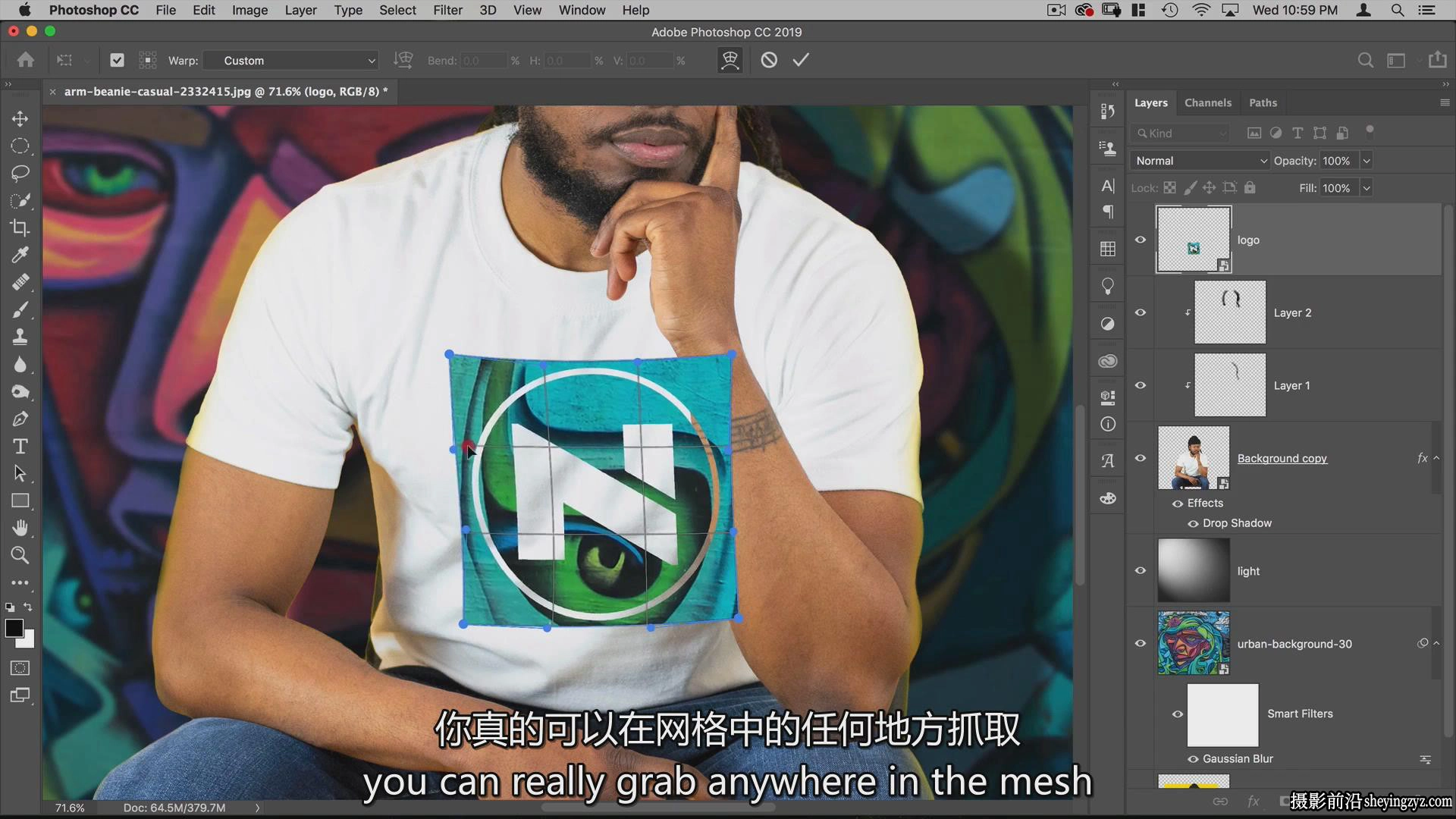Click the Background copy layer name

1282,458
